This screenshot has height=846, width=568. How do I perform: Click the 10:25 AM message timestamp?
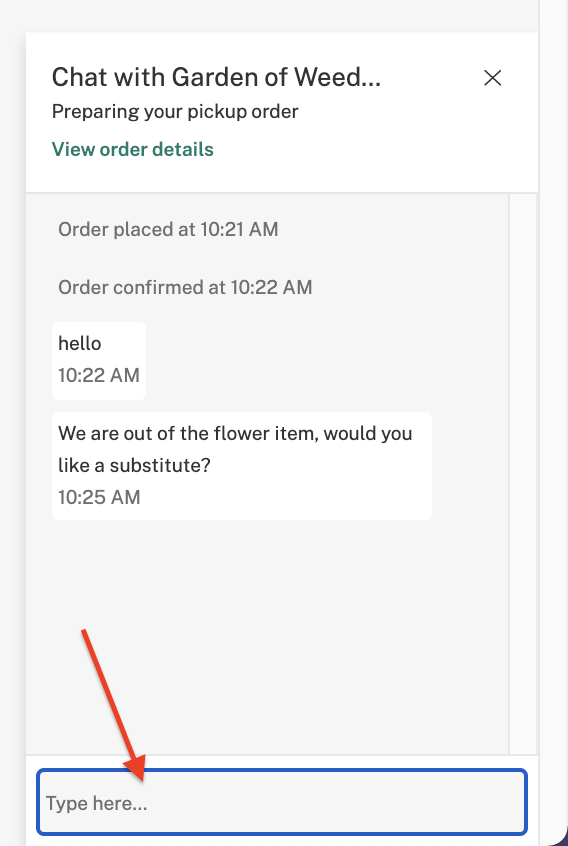[99, 497]
